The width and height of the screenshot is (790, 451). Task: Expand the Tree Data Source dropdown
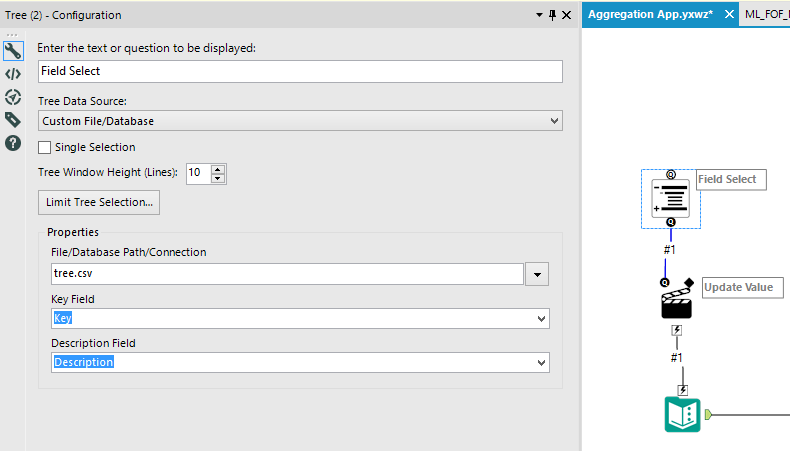click(x=555, y=121)
